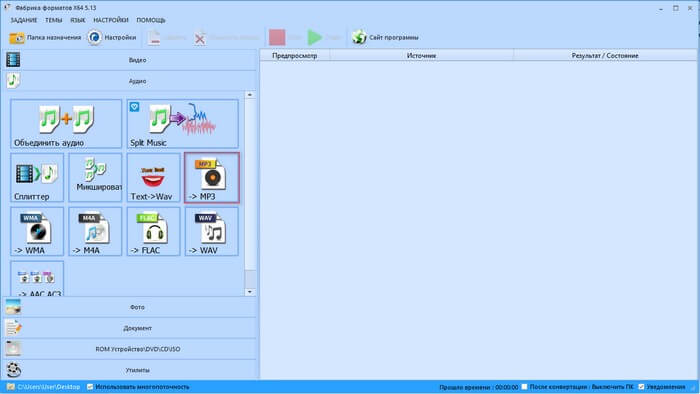This screenshot has width=700, height=394.
Task: Open the ЗАДАНИЕ menu
Action: tap(24, 20)
